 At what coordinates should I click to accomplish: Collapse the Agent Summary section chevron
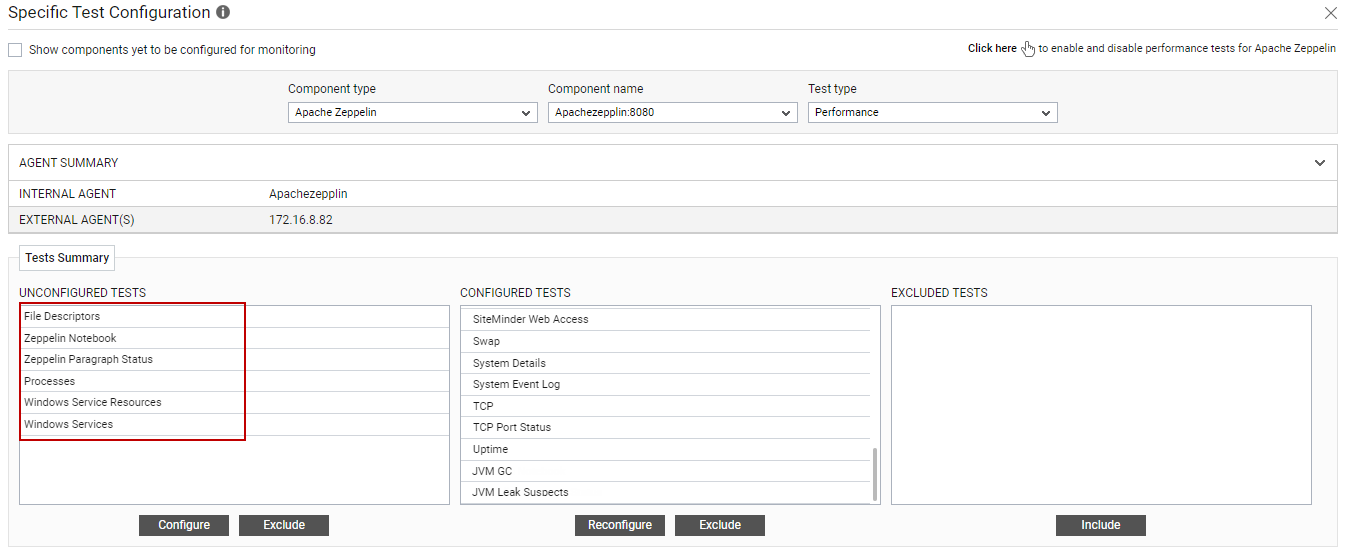pos(1320,163)
